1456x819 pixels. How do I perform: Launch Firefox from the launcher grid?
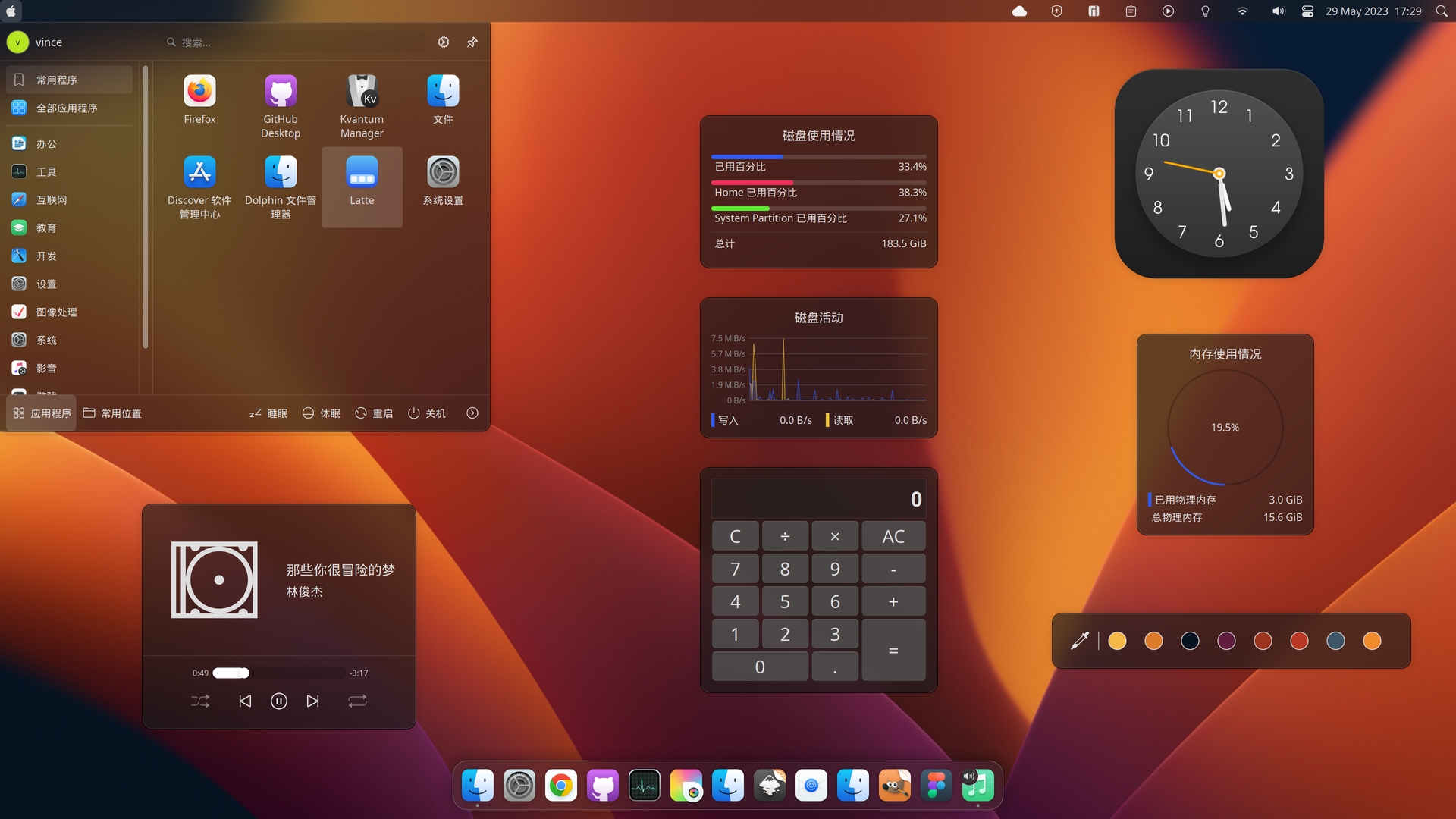pos(199,100)
